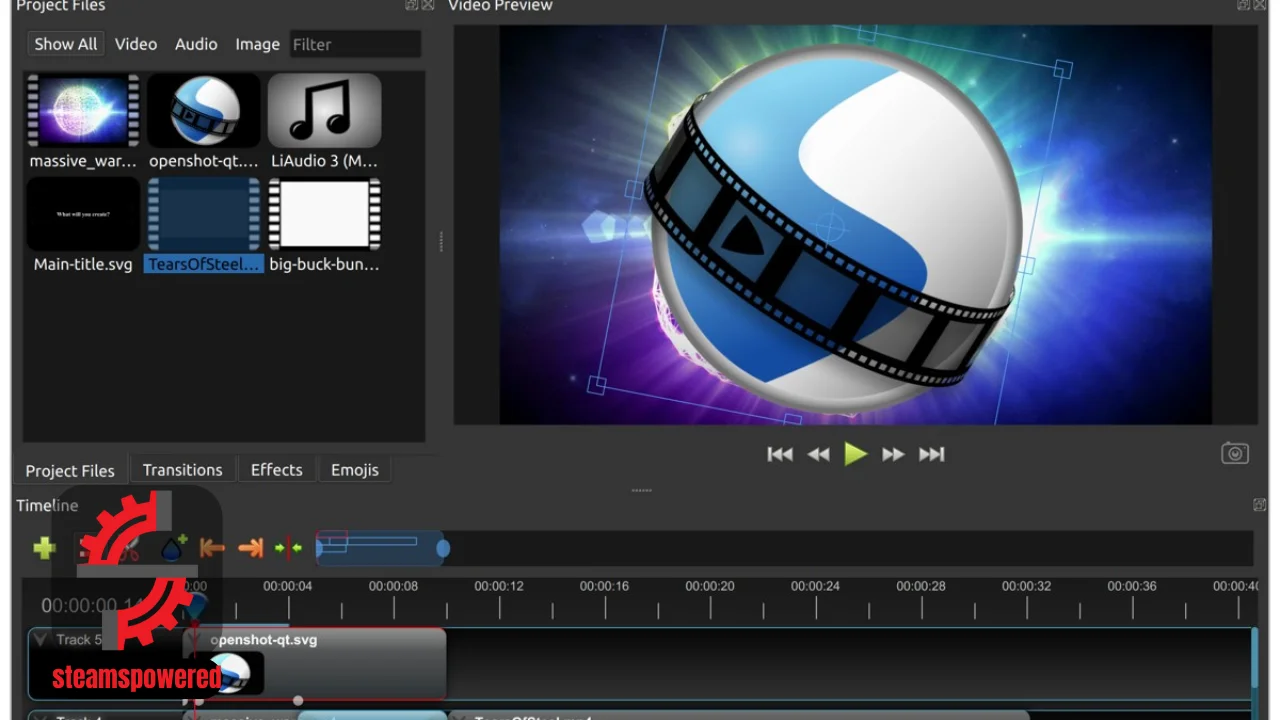Click the green Add Track plus icon
The image size is (1280, 720).
tap(44, 547)
